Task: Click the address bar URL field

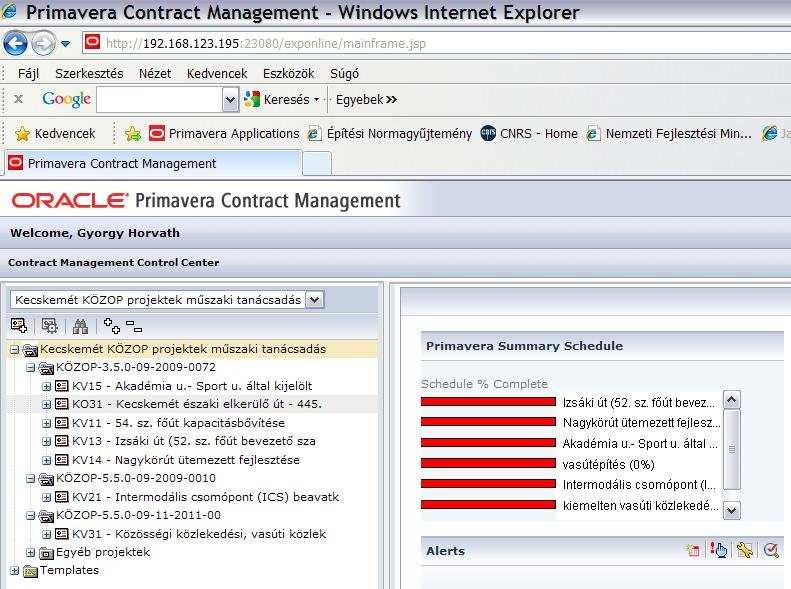Action: tap(437, 43)
